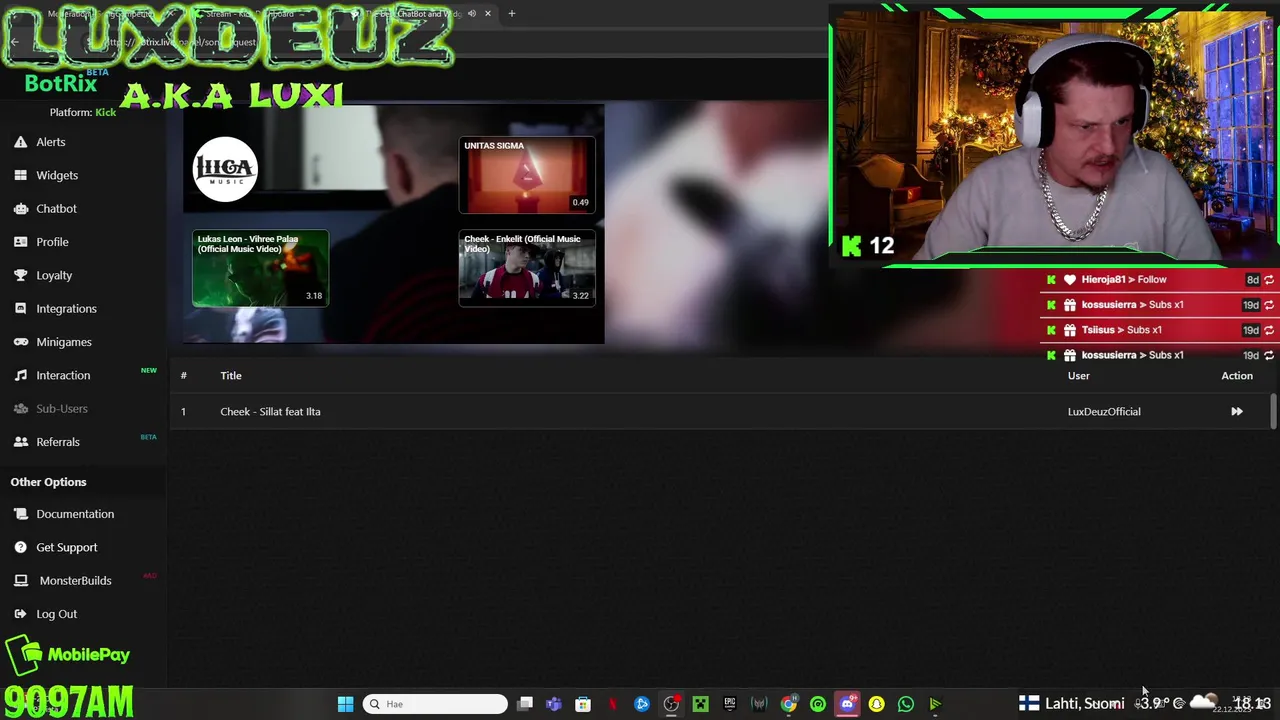Screen dimensions: 1280x720
Task: Open Epic Games Launcher from the taskbar
Action: point(730,704)
